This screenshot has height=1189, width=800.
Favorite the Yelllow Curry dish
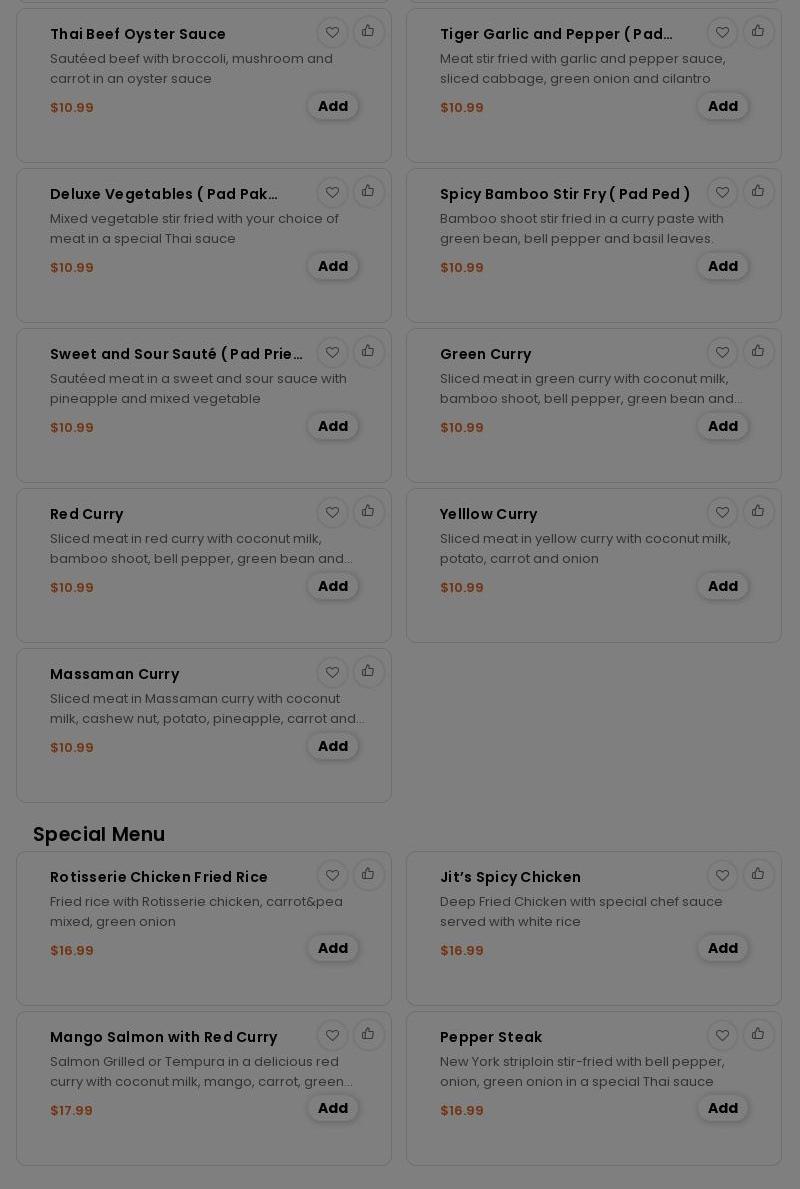pos(722,513)
